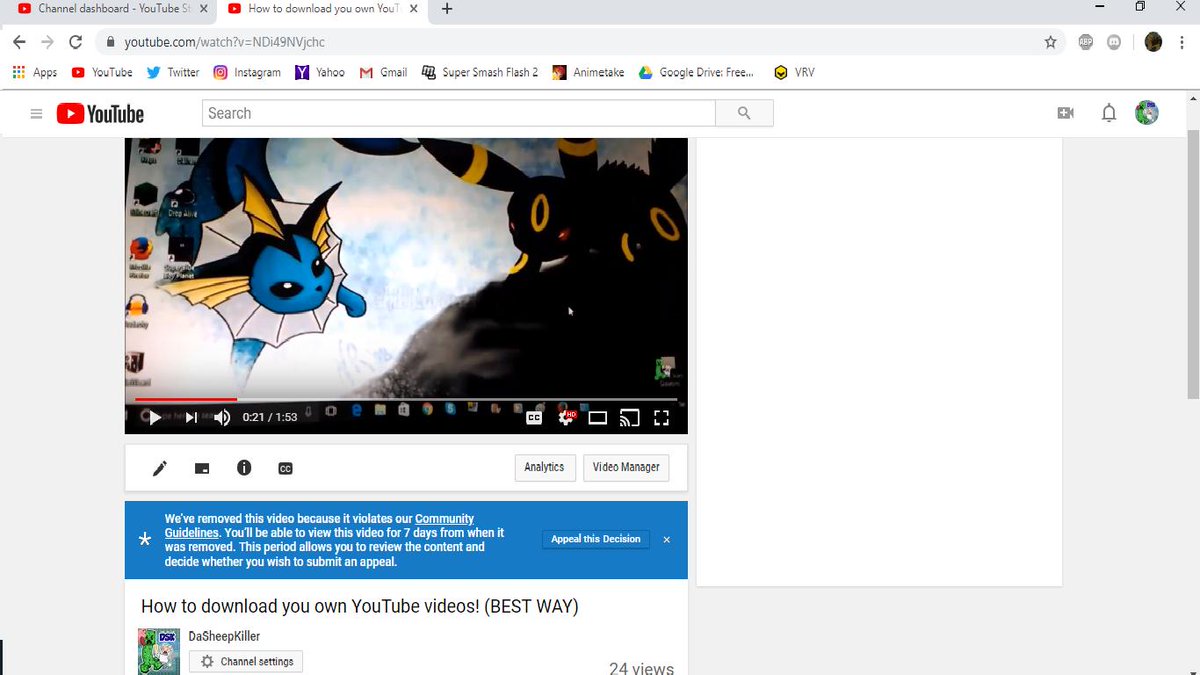Go back in browser

pos(19,42)
